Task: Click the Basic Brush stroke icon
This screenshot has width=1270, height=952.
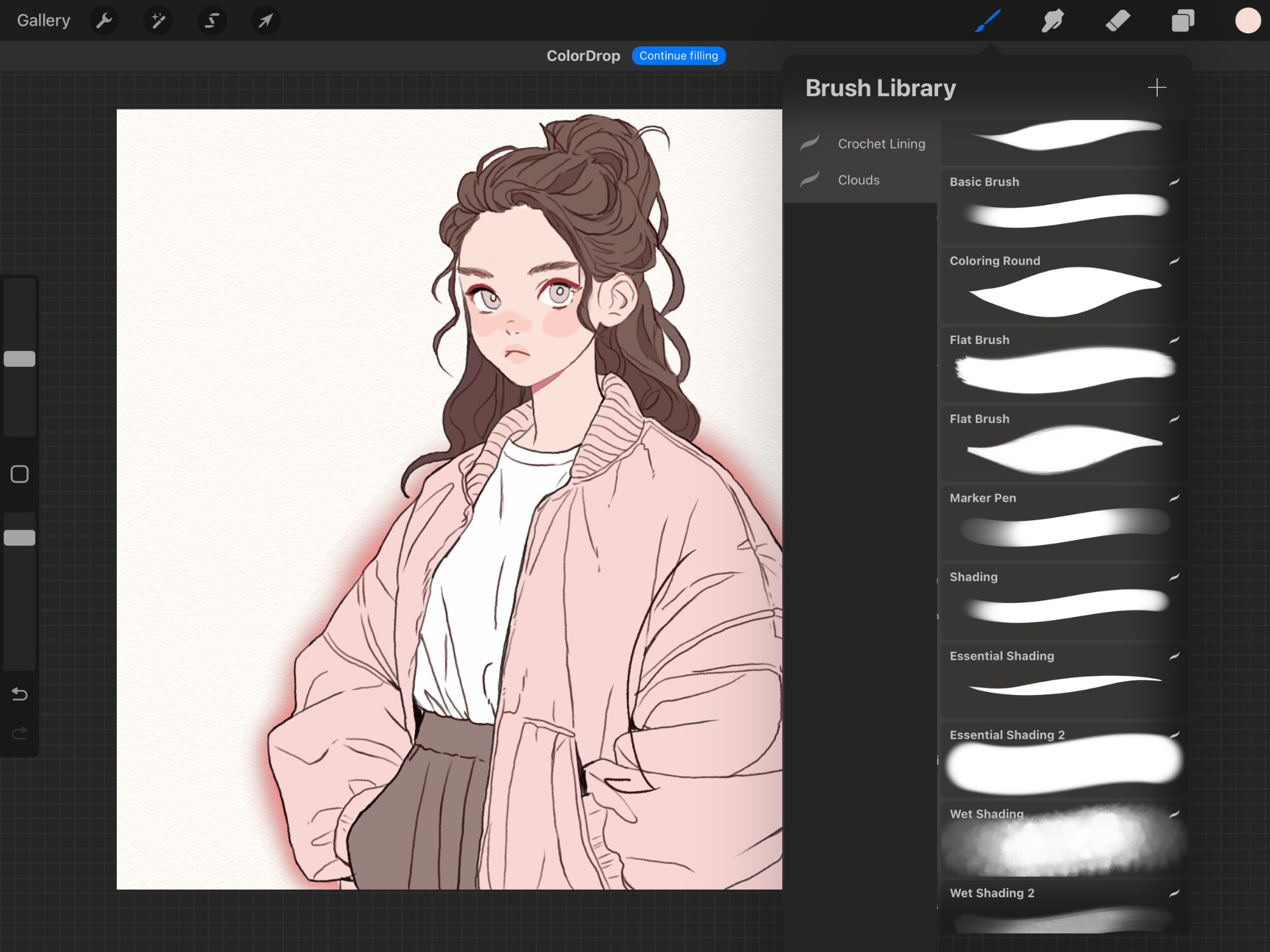Action: (1174, 182)
